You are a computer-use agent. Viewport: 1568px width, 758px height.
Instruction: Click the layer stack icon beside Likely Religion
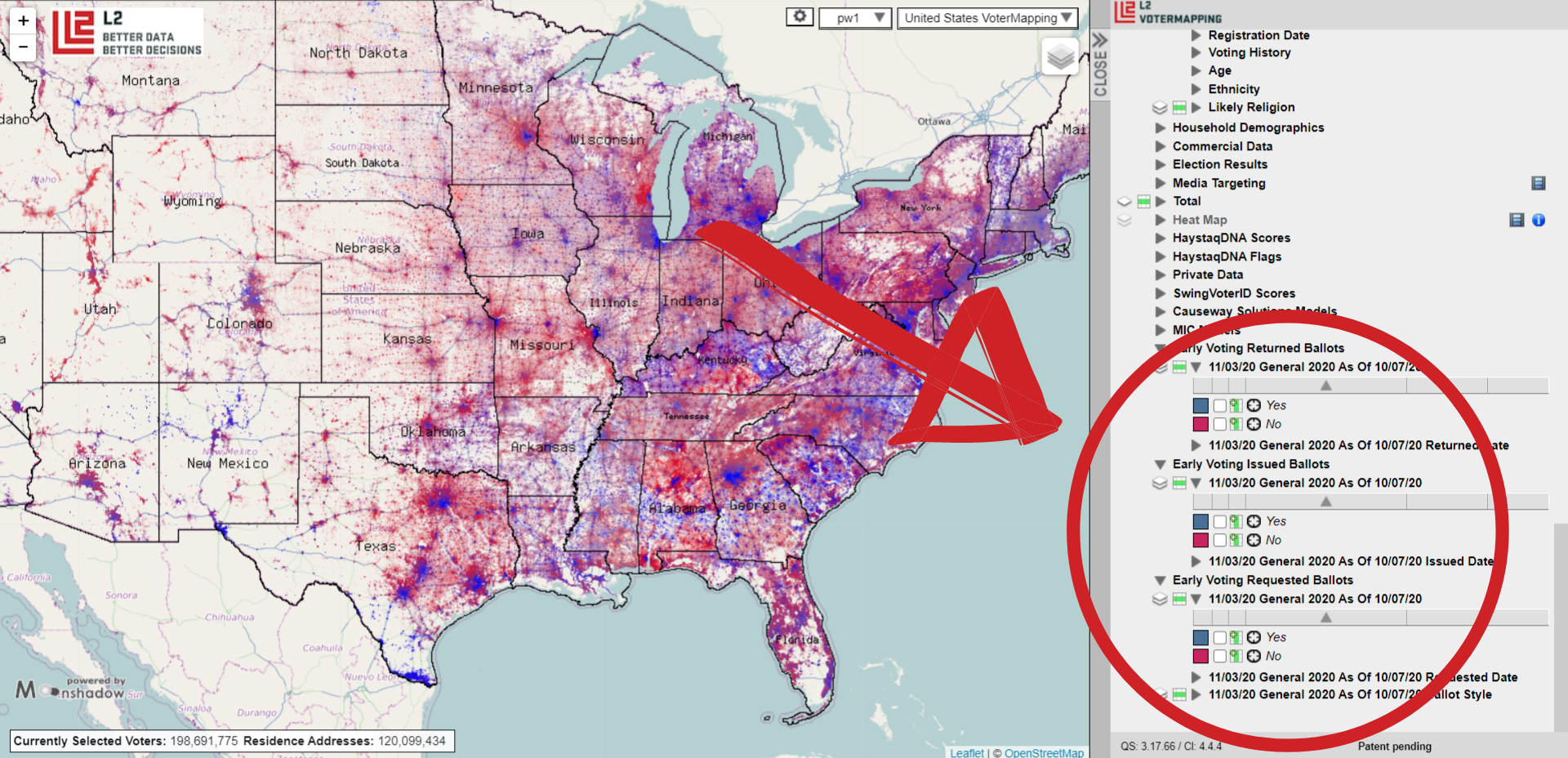[x=1159, y=108]
